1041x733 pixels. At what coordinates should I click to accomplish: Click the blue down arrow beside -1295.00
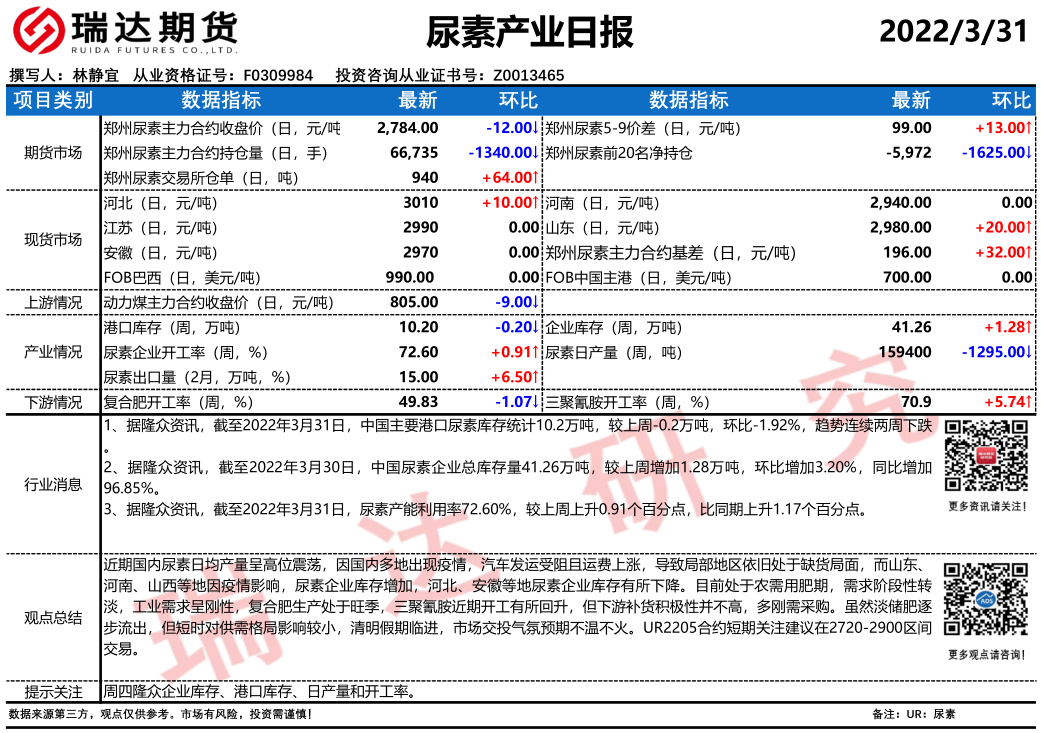click(x=1028, y=352)
